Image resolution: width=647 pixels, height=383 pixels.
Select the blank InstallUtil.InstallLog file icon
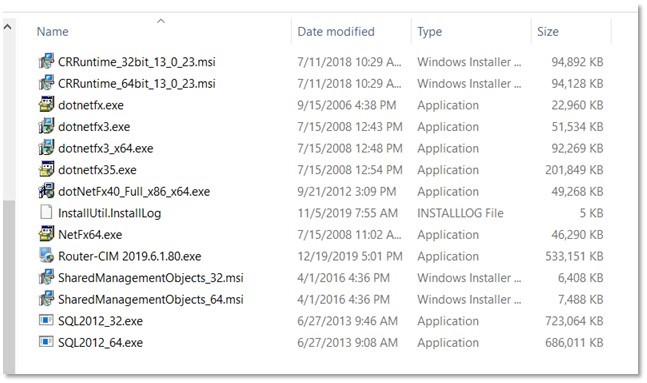[x=46, y=213]
